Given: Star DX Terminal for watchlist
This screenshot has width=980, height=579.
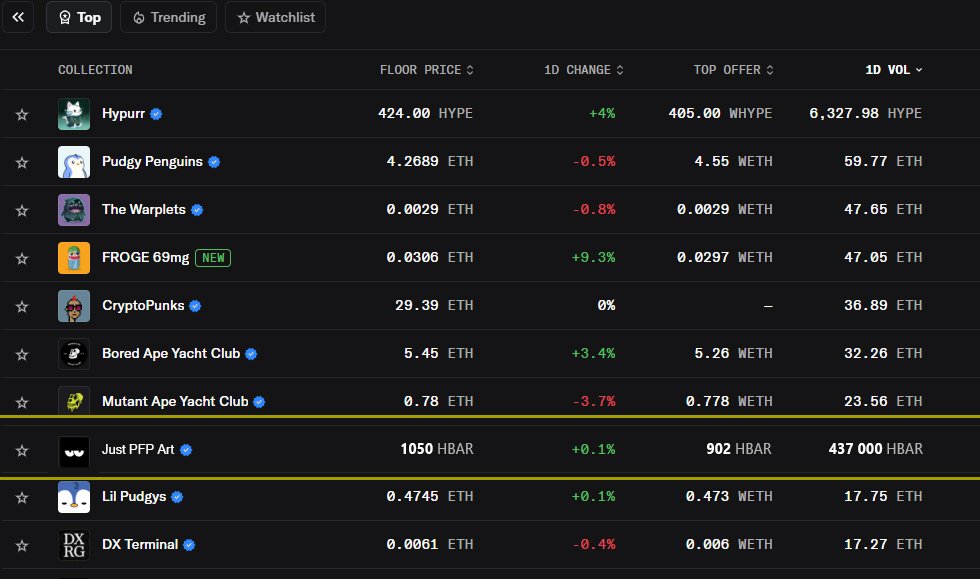Looking at the screenshot, I should [x=22, y=546].
